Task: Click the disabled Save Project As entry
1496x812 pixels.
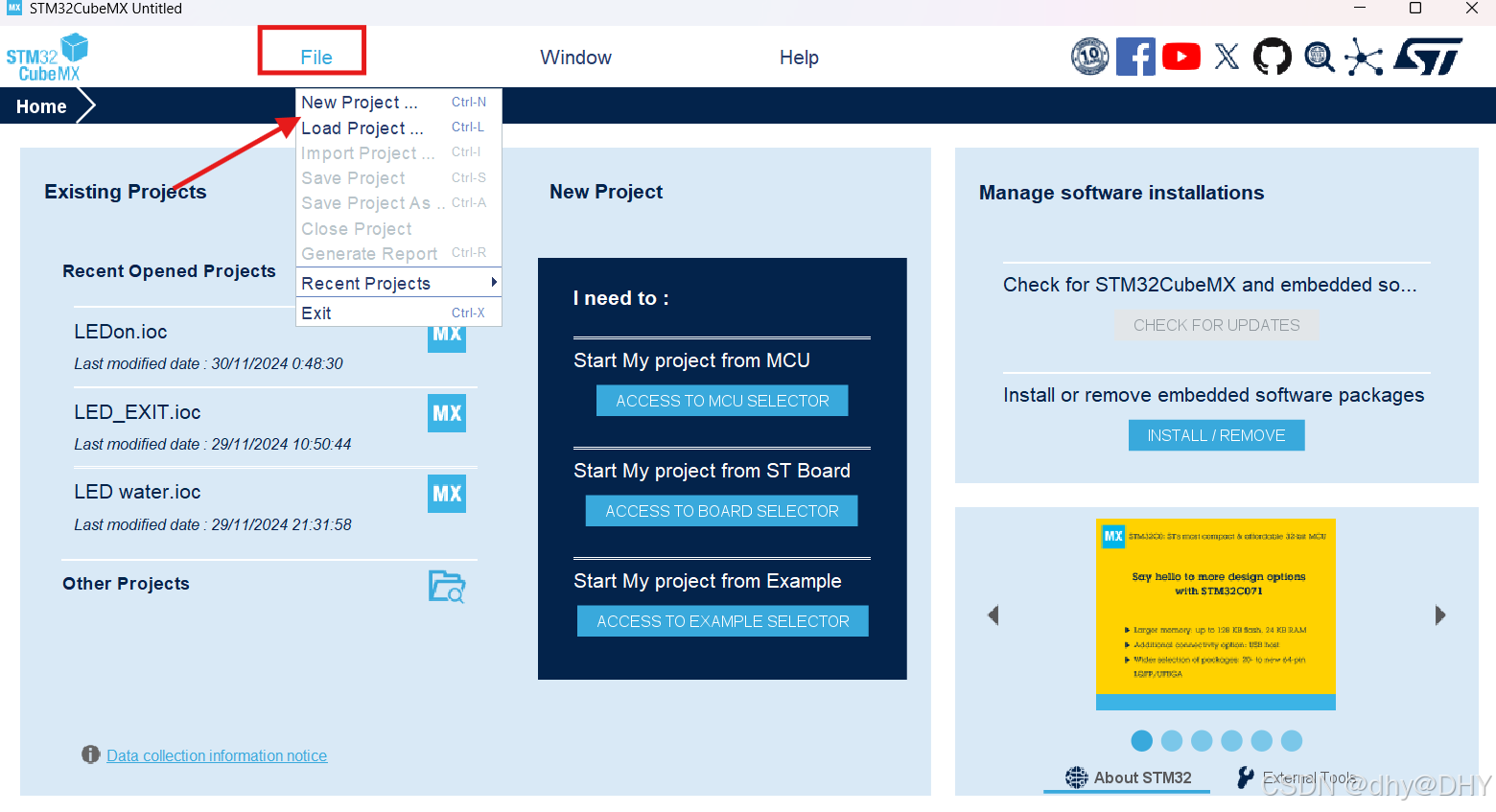Action: (398, 202)
